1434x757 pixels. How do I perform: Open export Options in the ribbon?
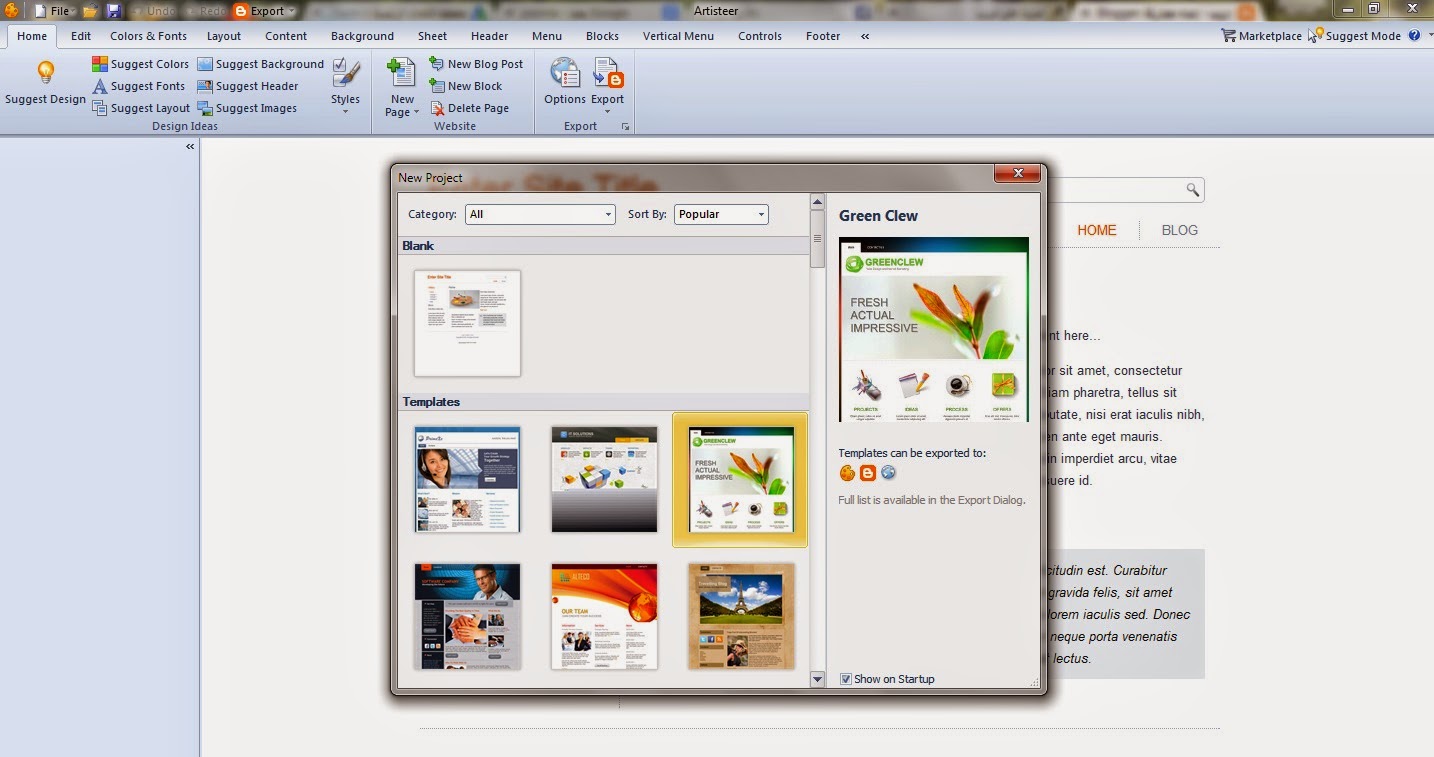(565, 81)
